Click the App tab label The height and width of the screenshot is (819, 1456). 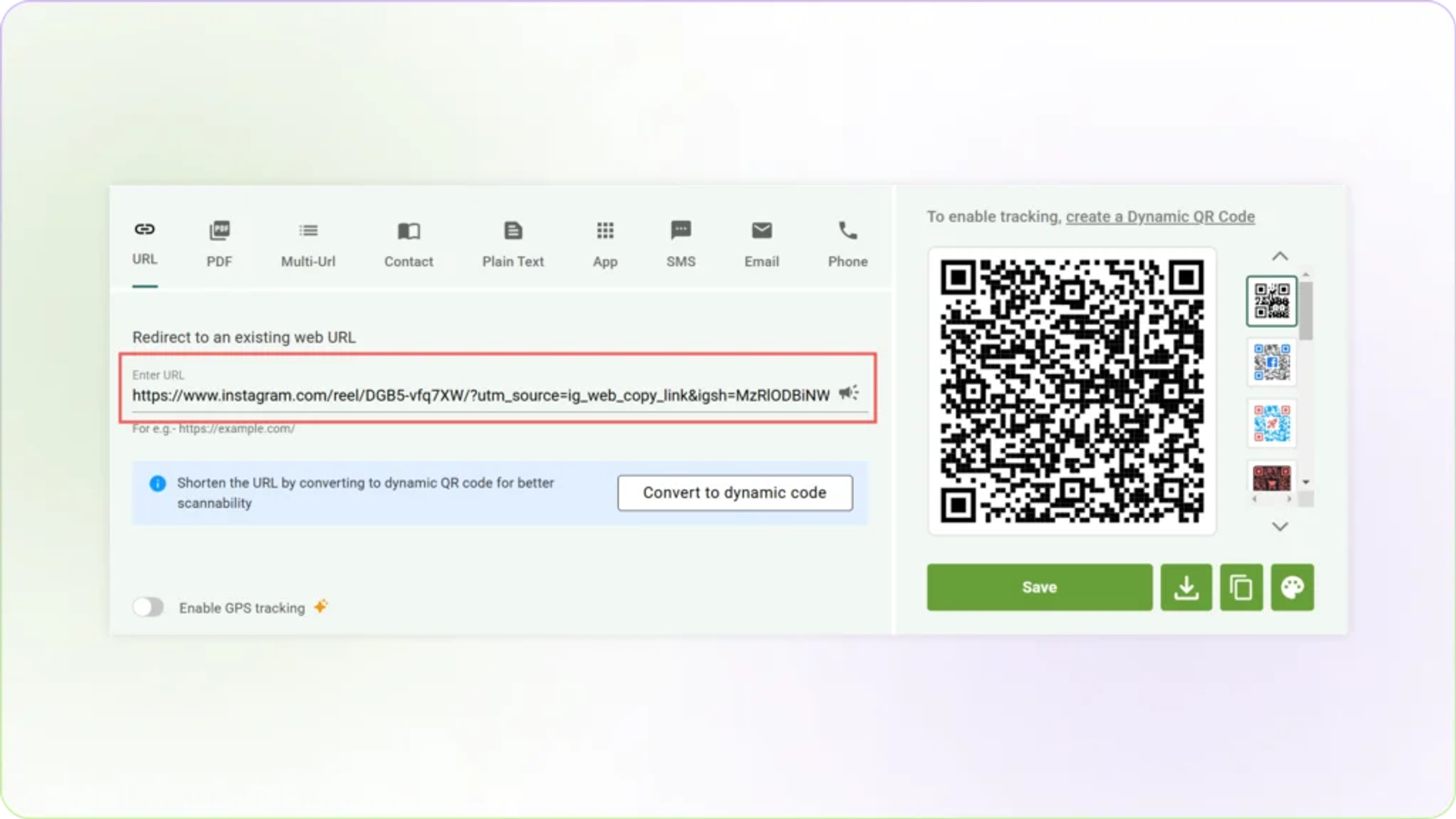point(605,262)
